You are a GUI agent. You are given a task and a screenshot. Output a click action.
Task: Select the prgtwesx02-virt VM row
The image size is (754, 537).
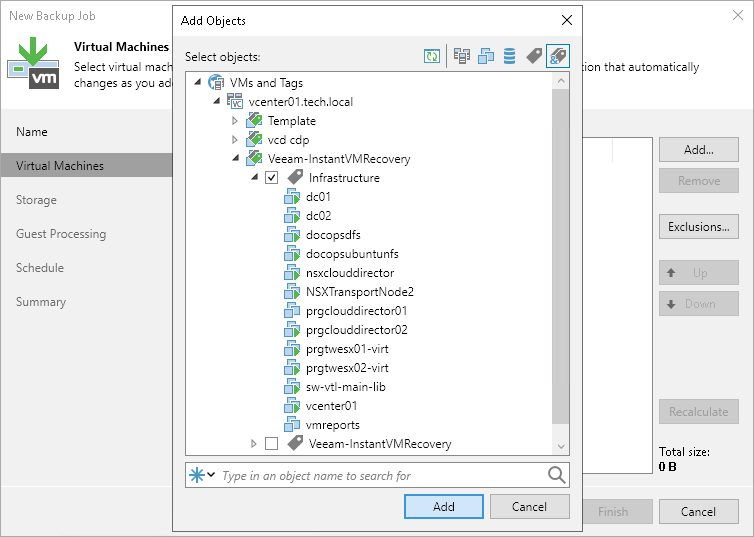pyautogui.click(x=337, y=368)
